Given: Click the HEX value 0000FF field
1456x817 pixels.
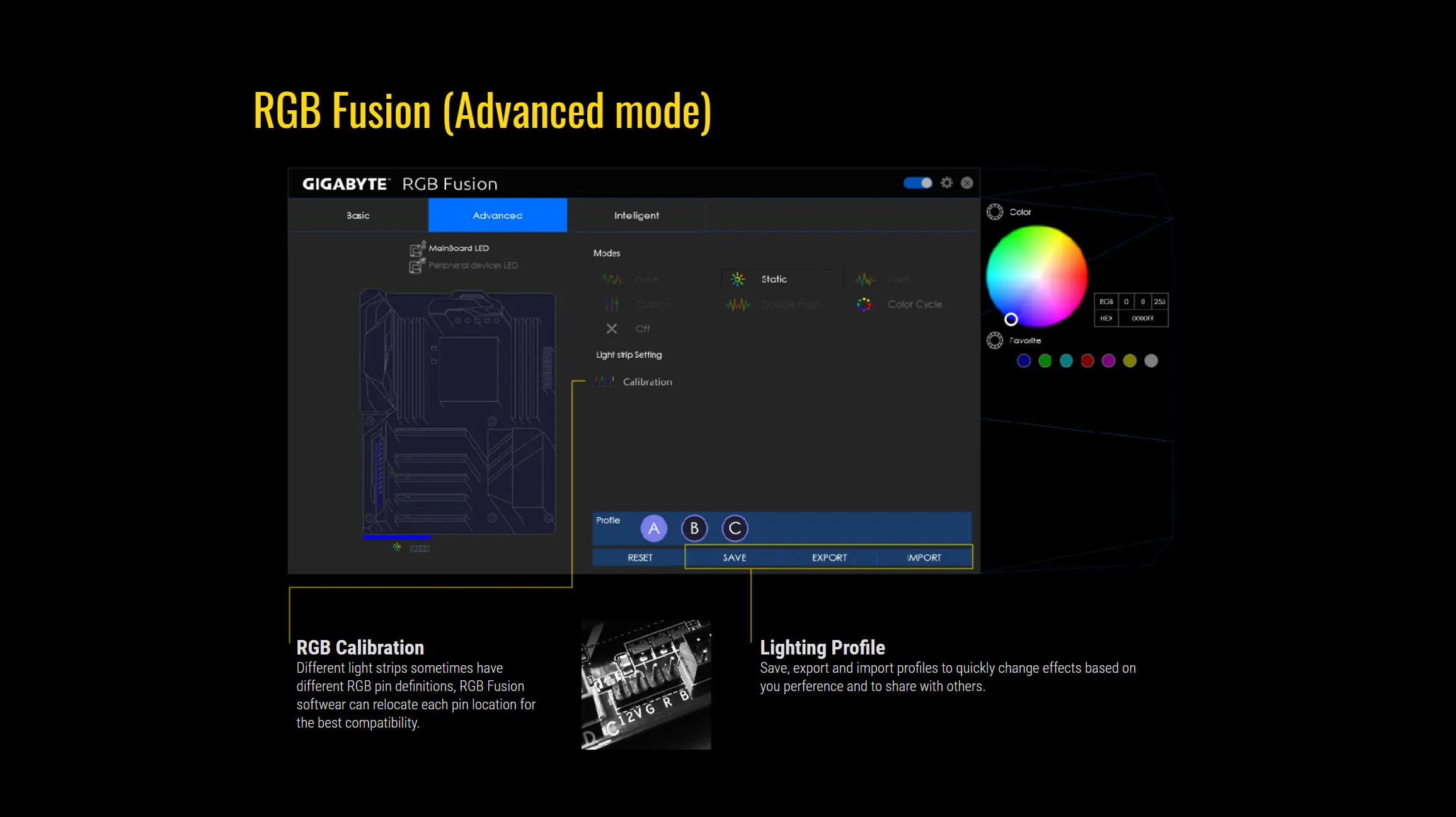Looking at the screenshot, I should click(1143, 318).
